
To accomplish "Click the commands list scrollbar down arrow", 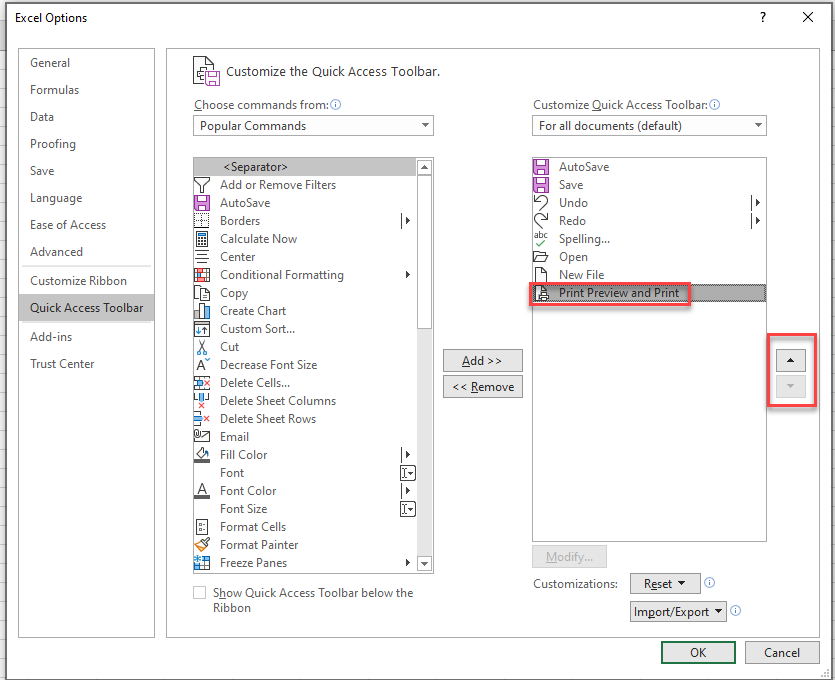I will [424, 564].
